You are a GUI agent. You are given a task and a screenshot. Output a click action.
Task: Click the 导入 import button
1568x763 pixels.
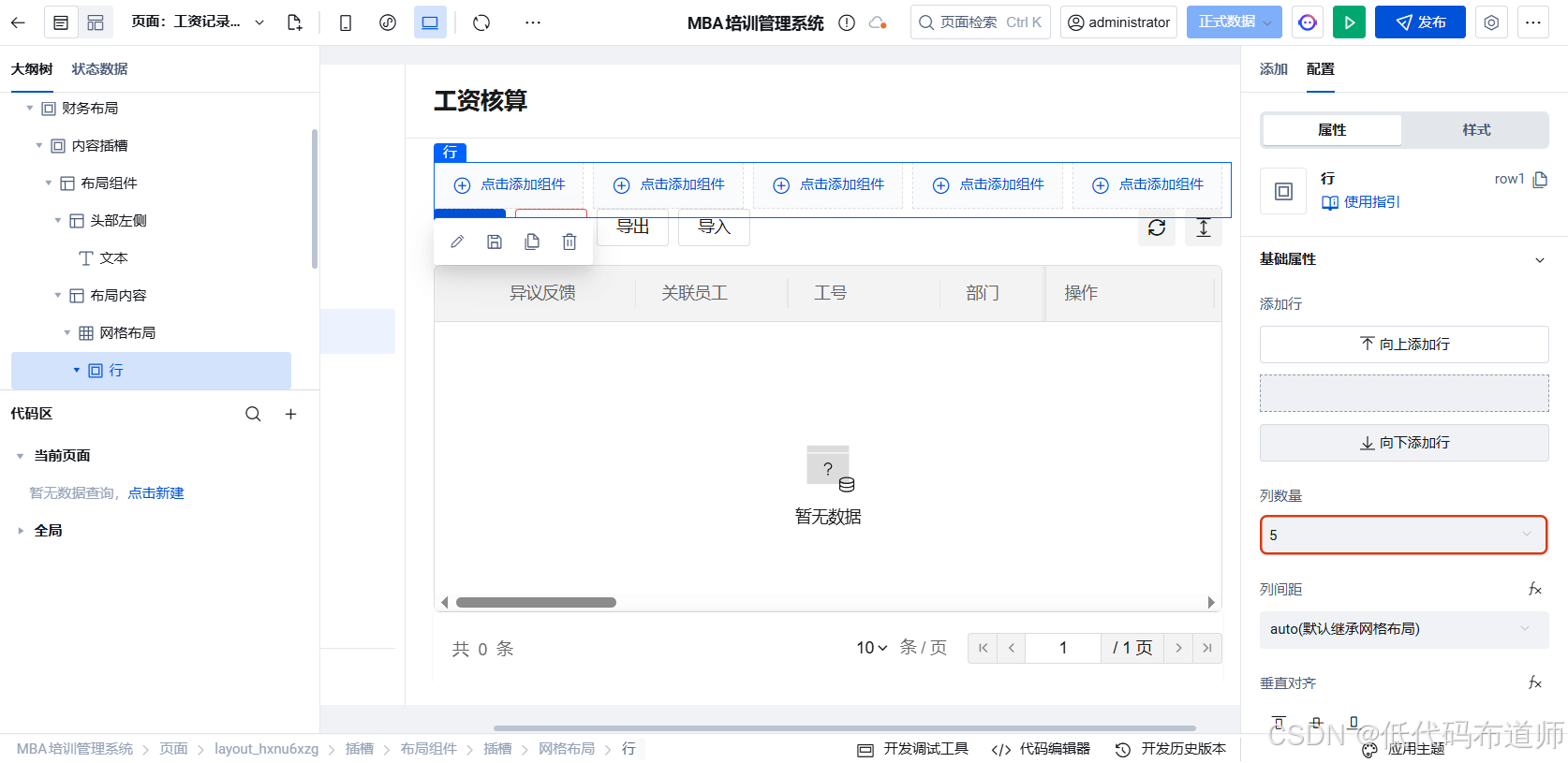pos(714,227)
